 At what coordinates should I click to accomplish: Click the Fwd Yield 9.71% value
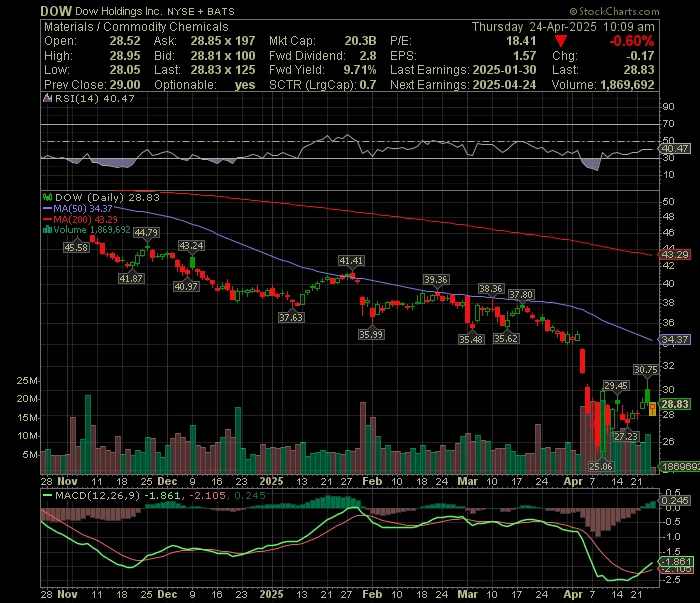tap(360, 70)
